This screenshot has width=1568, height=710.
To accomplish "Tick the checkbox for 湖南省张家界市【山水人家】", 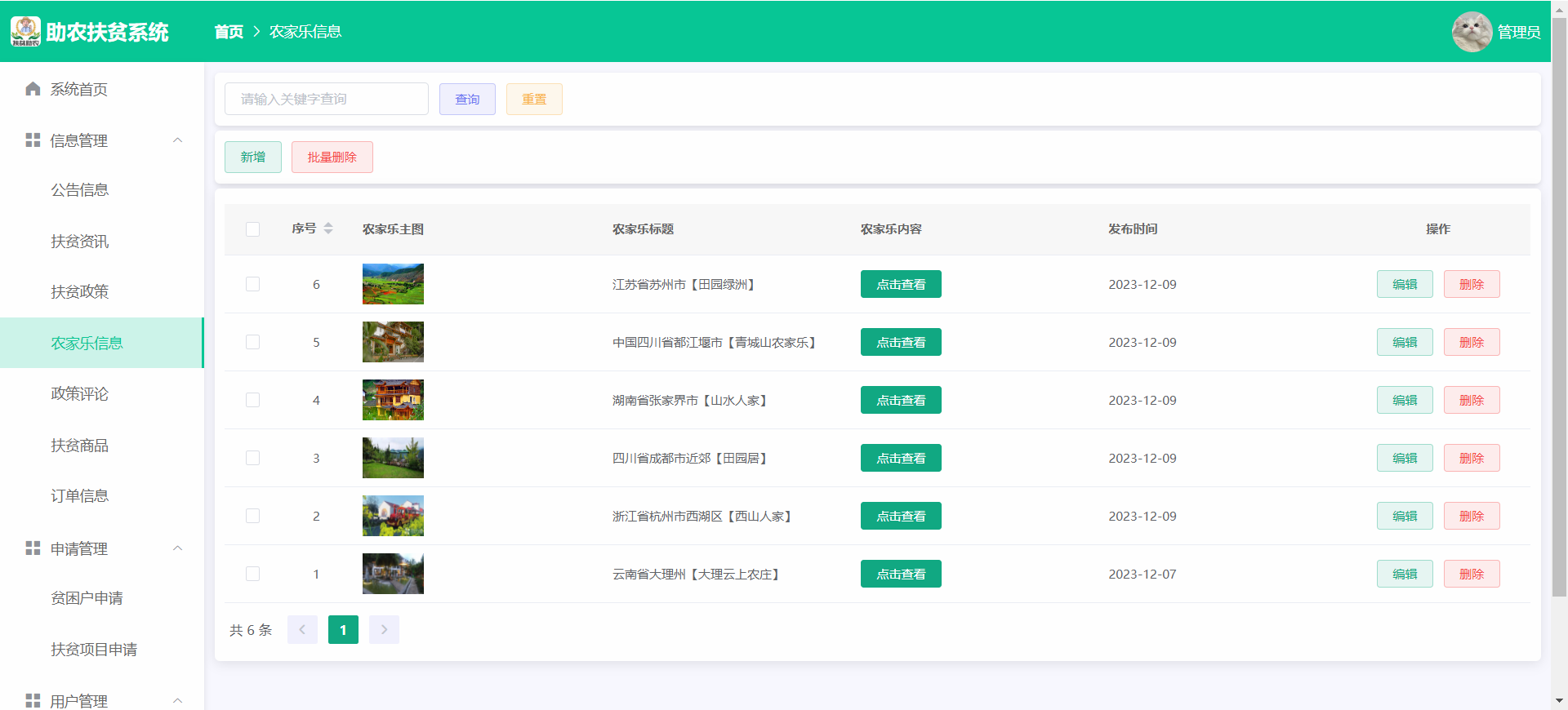I will [x=253, y=400].
